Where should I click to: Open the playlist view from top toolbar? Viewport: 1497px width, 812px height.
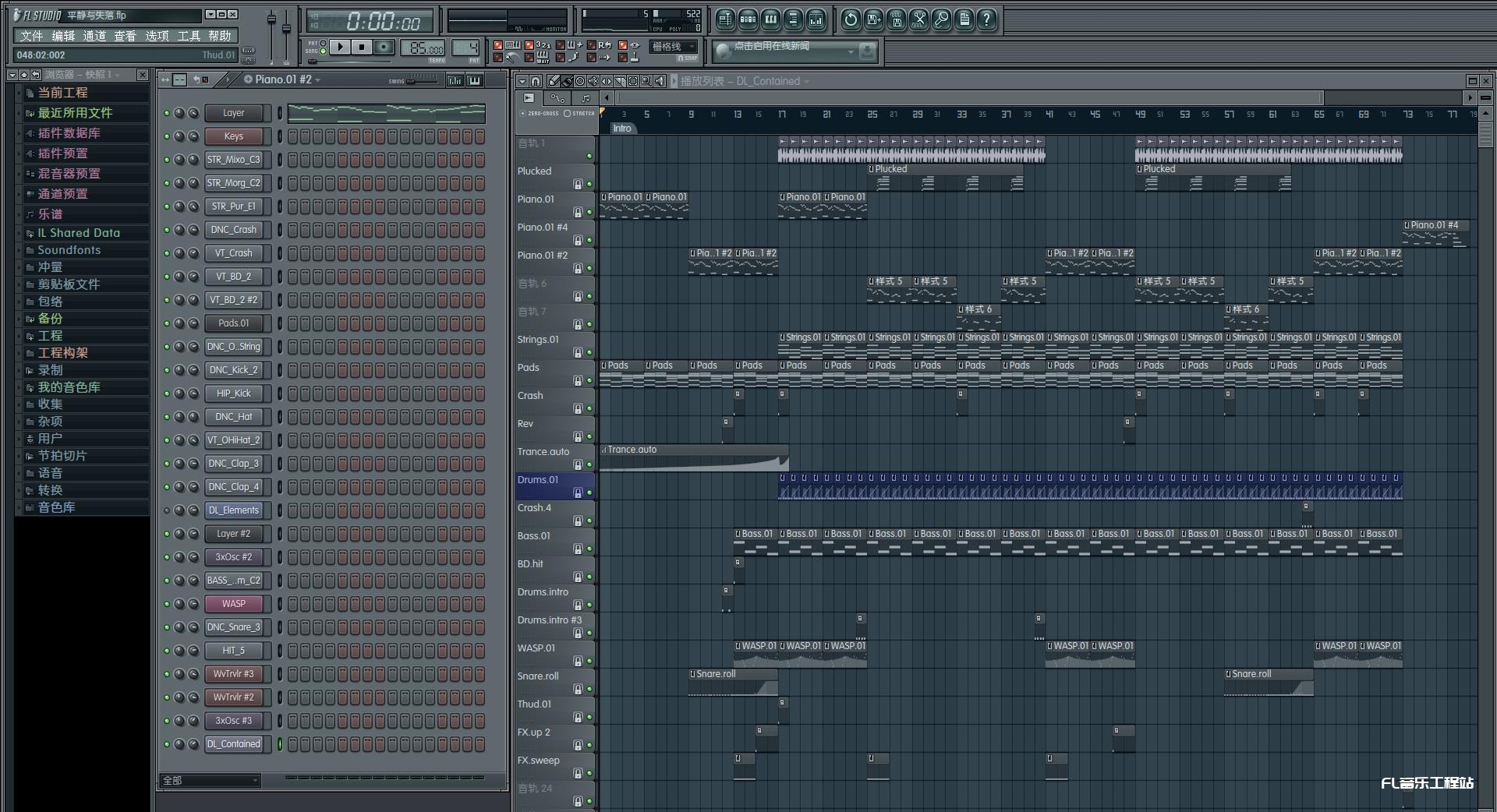coord(725,19)
